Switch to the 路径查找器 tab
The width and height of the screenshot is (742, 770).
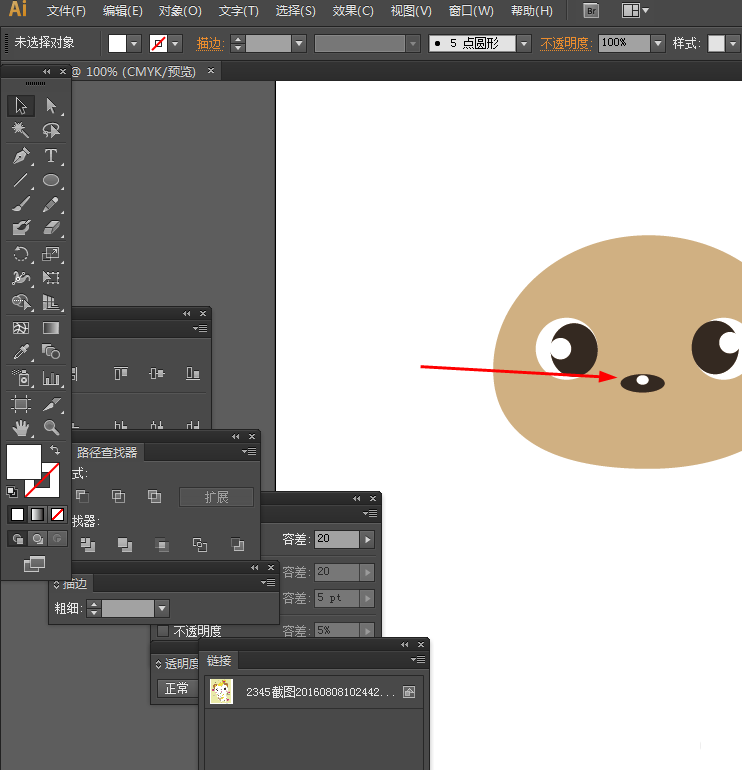(x=107, y=452)
